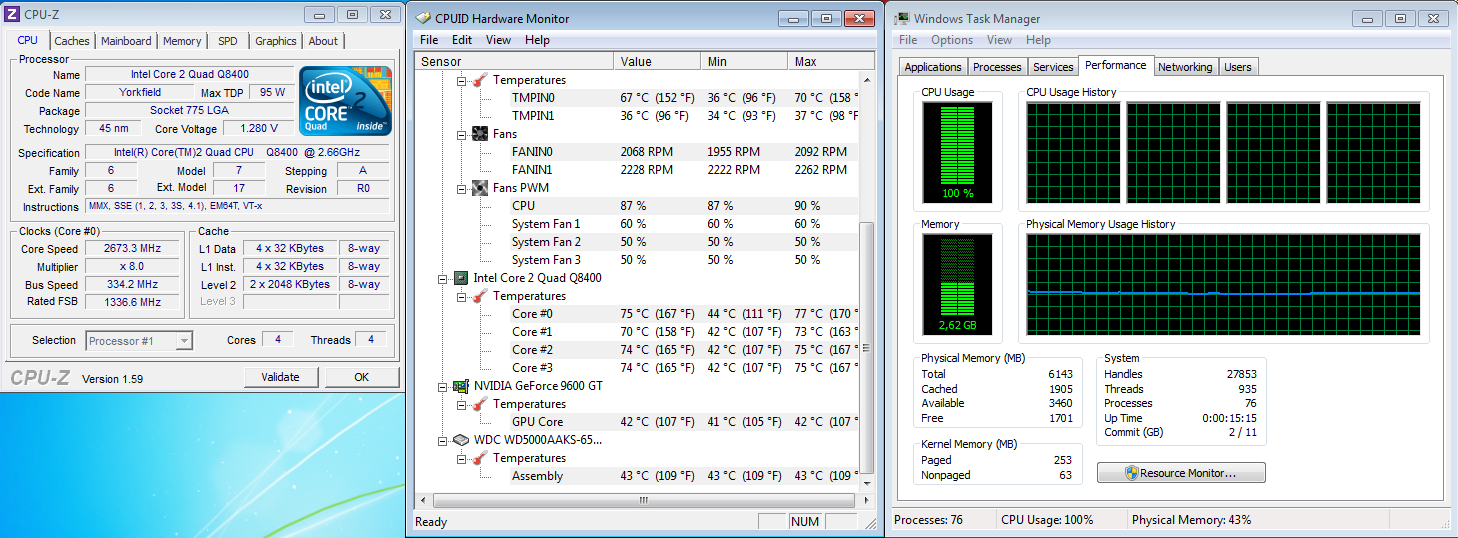Click the thermometer icon beside Temperatures above TMPIN0
Image resolution: width=1458 pixels, height=538 pixels.
pyautogui.click(x=480, y=80)
